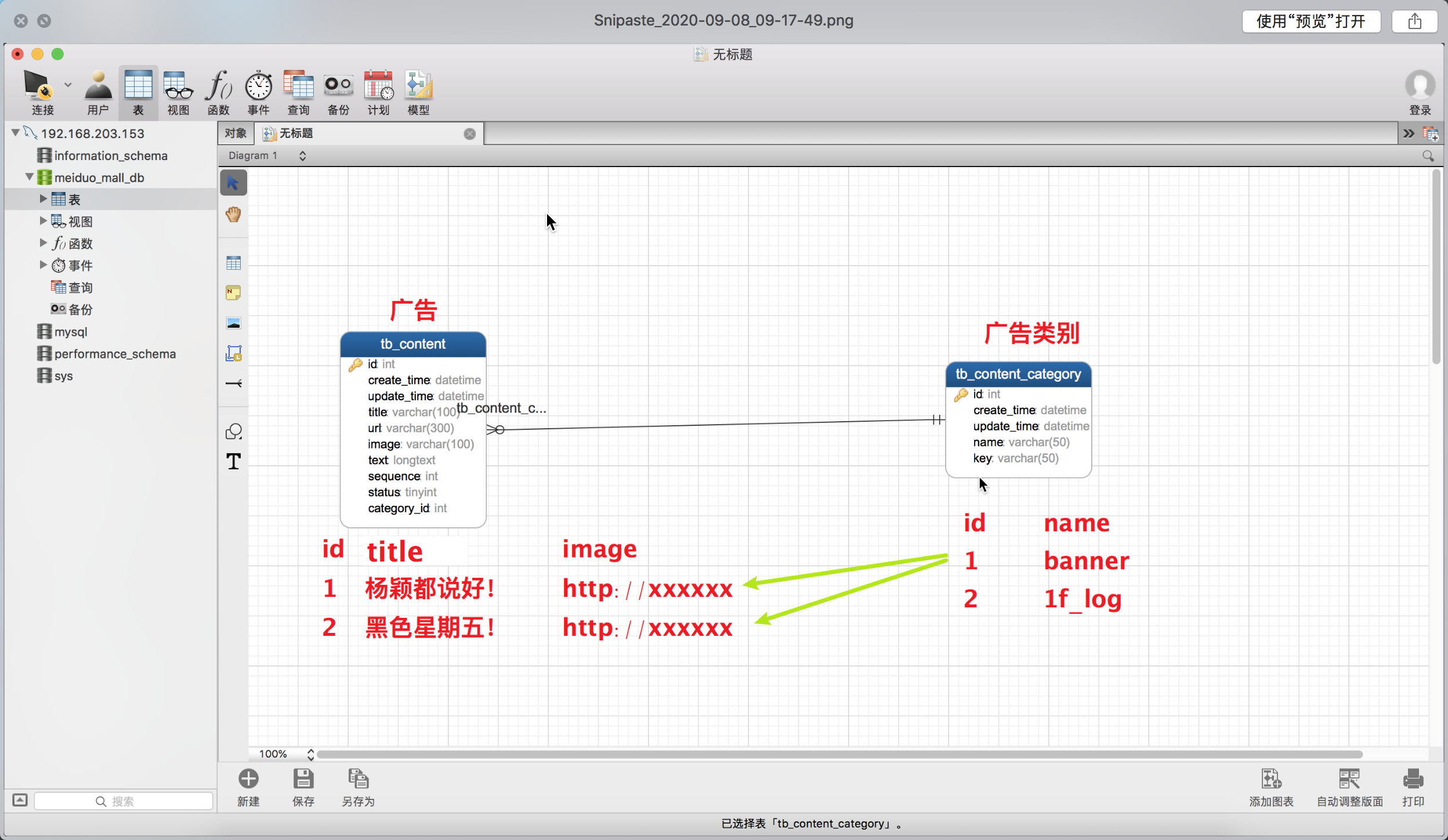This screenshot has height=840, width=1448.
Task: Click the horizontal canvas scrollbar
Action: tap(839, 754)
